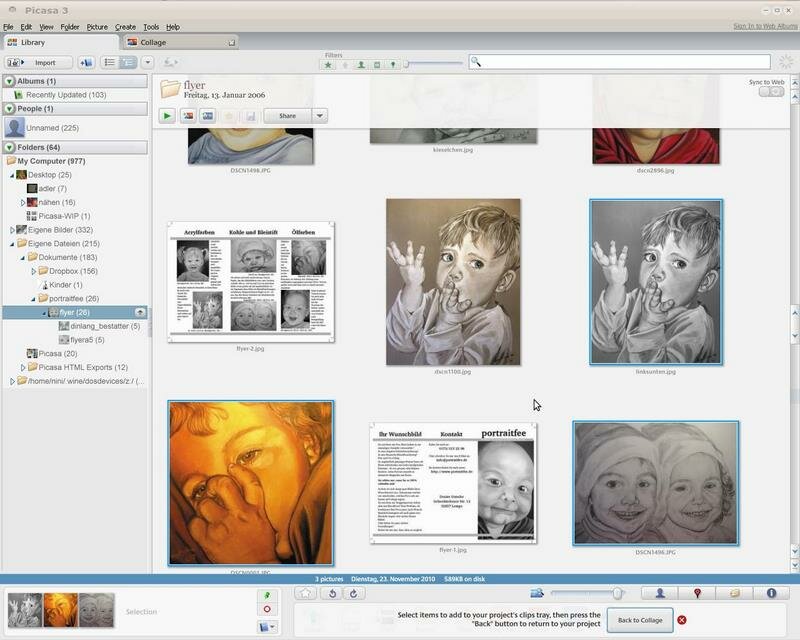Play the flyer folder slideshow
This screenshot has width=800, height=640.
tap(167, 116)
